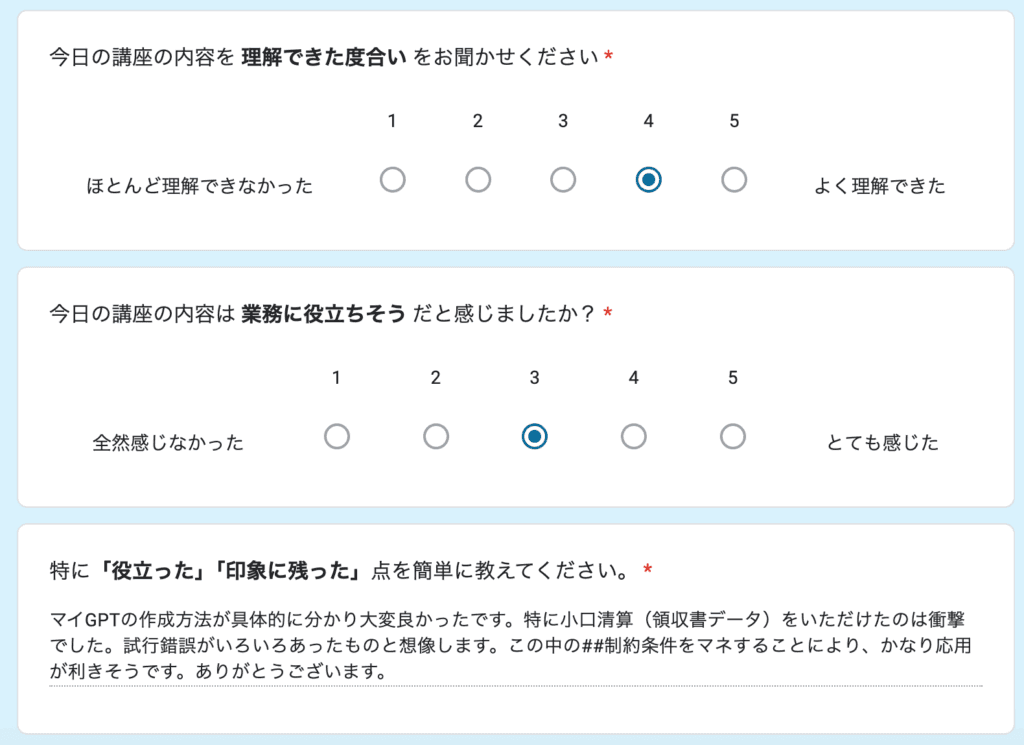The width and height of the screenshot is (1024, 745).
Task: Select rating 5 on the comprehension question
Action: [x=733, y=180]
